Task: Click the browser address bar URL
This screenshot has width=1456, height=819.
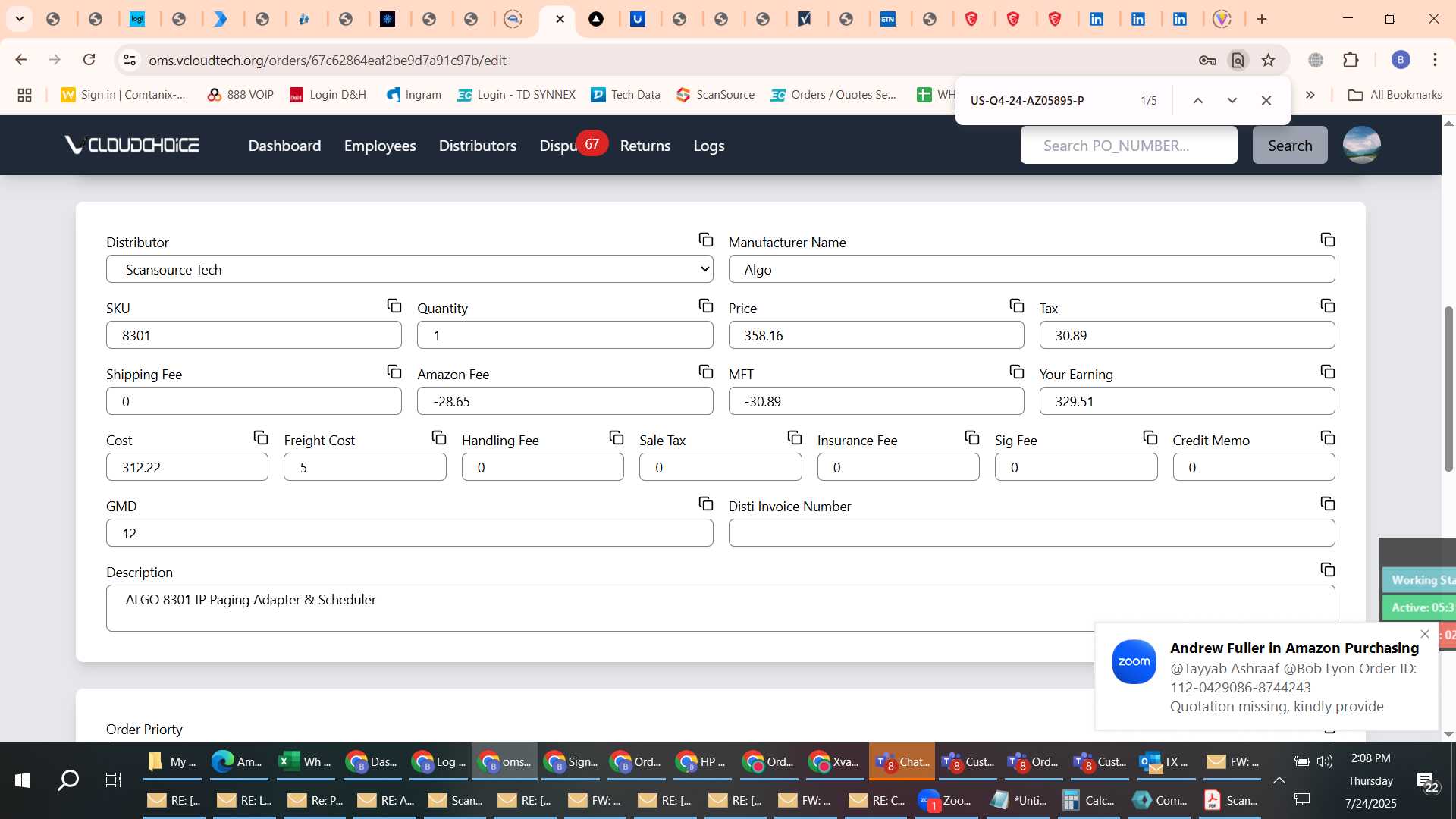Action: tap(328, 60)
